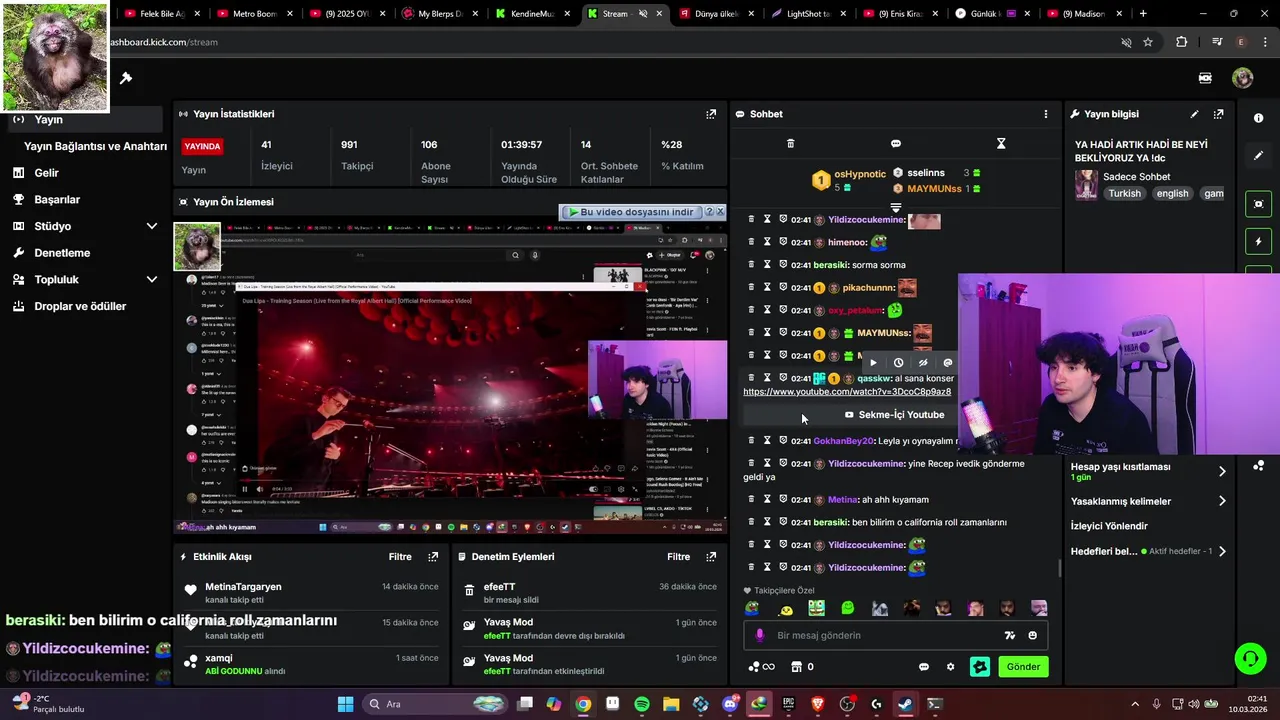
Task: Open the green headset support button
Action: click(1250, 658)
